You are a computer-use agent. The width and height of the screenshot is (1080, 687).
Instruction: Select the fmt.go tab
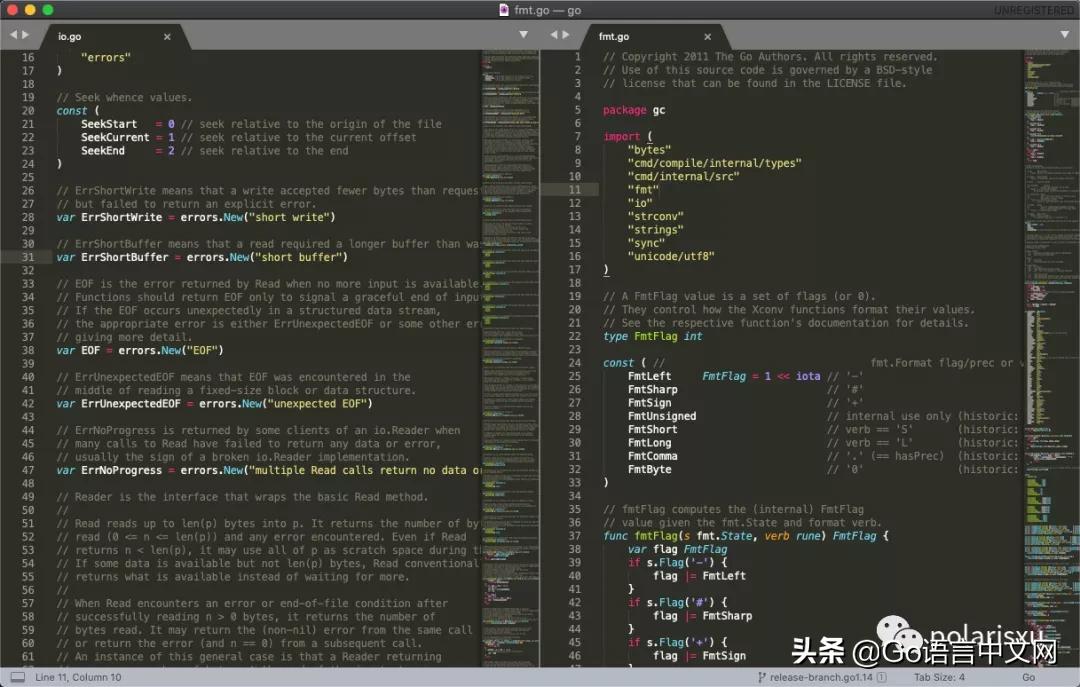(614, 37)
